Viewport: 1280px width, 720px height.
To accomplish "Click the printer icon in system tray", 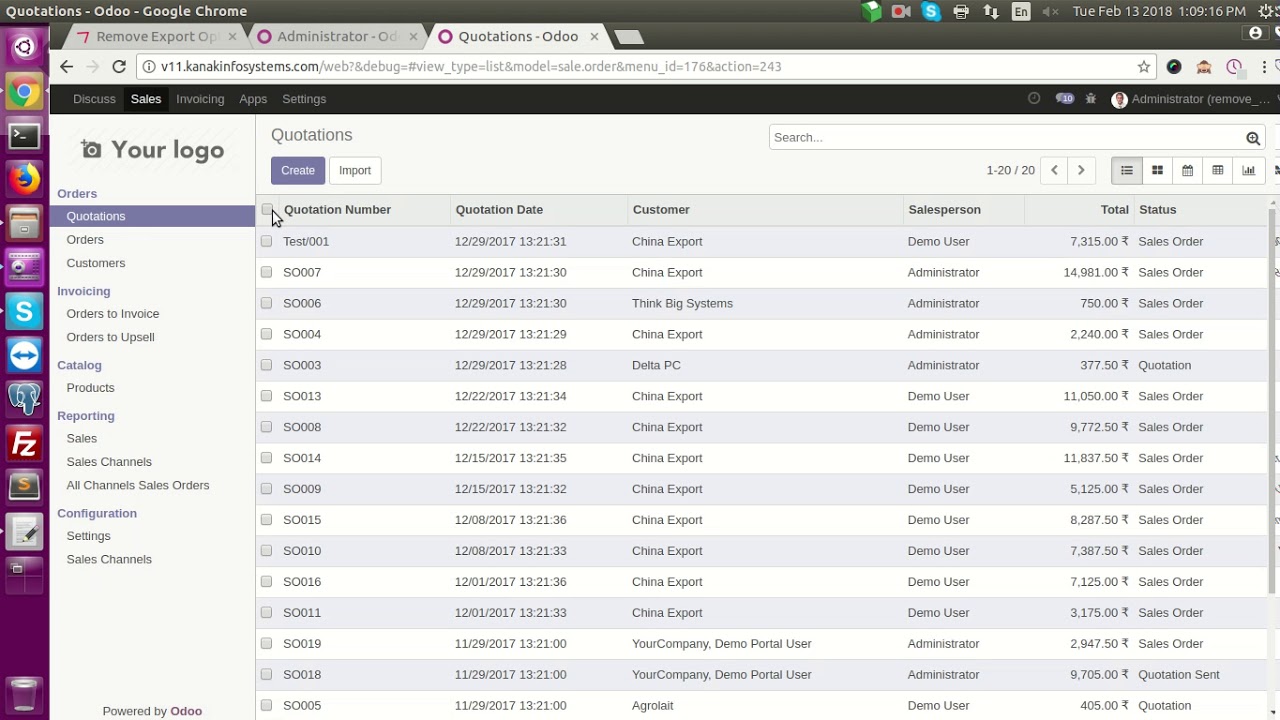I will pos(961,12).
